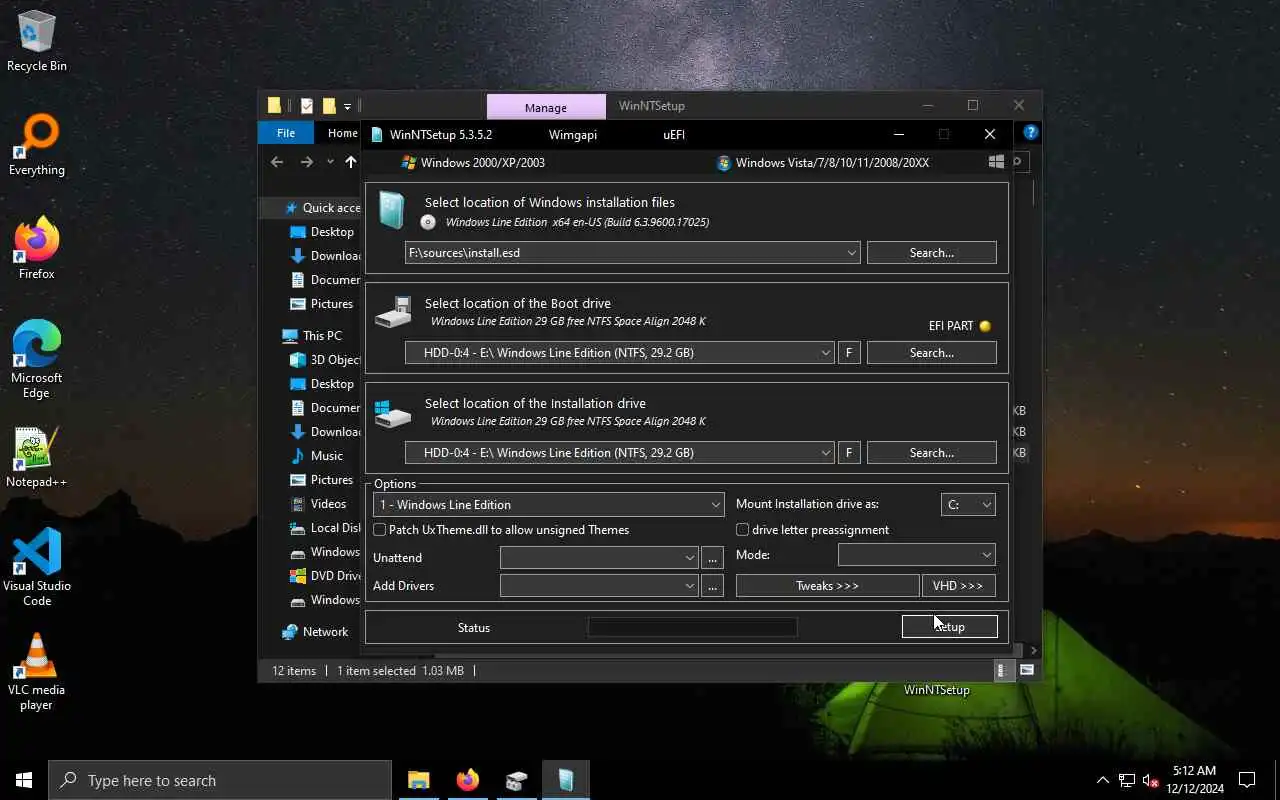Open the VHD >>> options
This screenshot has width=1280, height=800.
958,586
